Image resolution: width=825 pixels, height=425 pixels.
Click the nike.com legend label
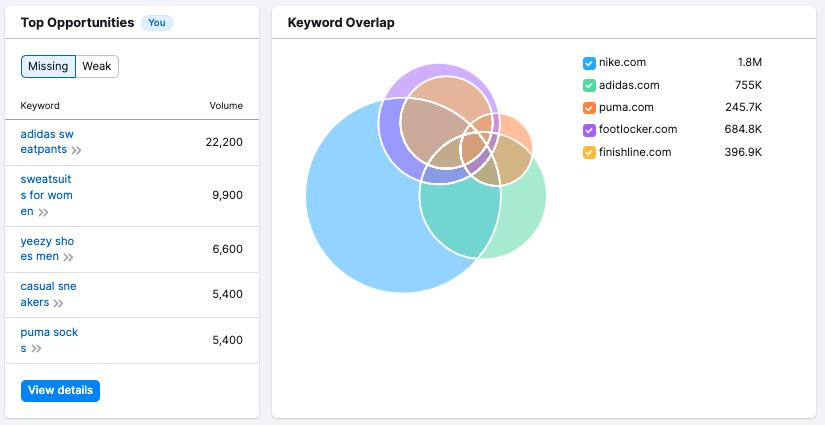pyautogui.click(x=622, y=63)
